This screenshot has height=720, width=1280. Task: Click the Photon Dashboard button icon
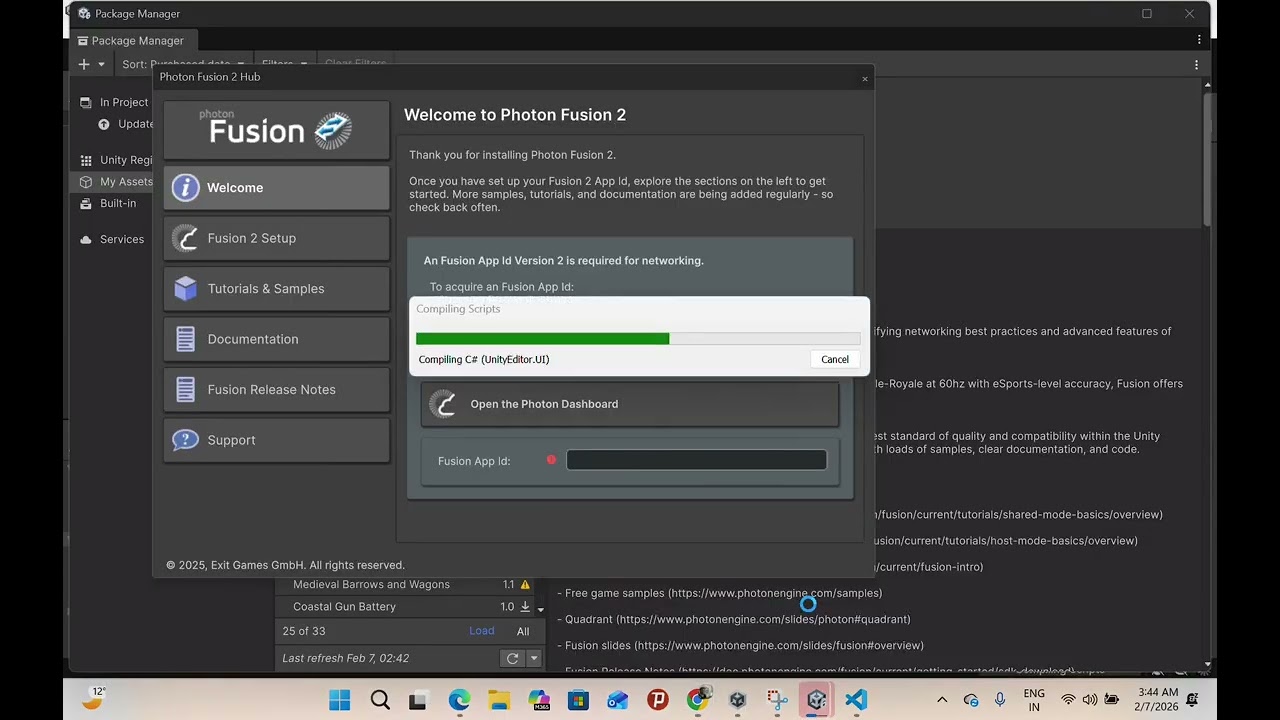443,404
